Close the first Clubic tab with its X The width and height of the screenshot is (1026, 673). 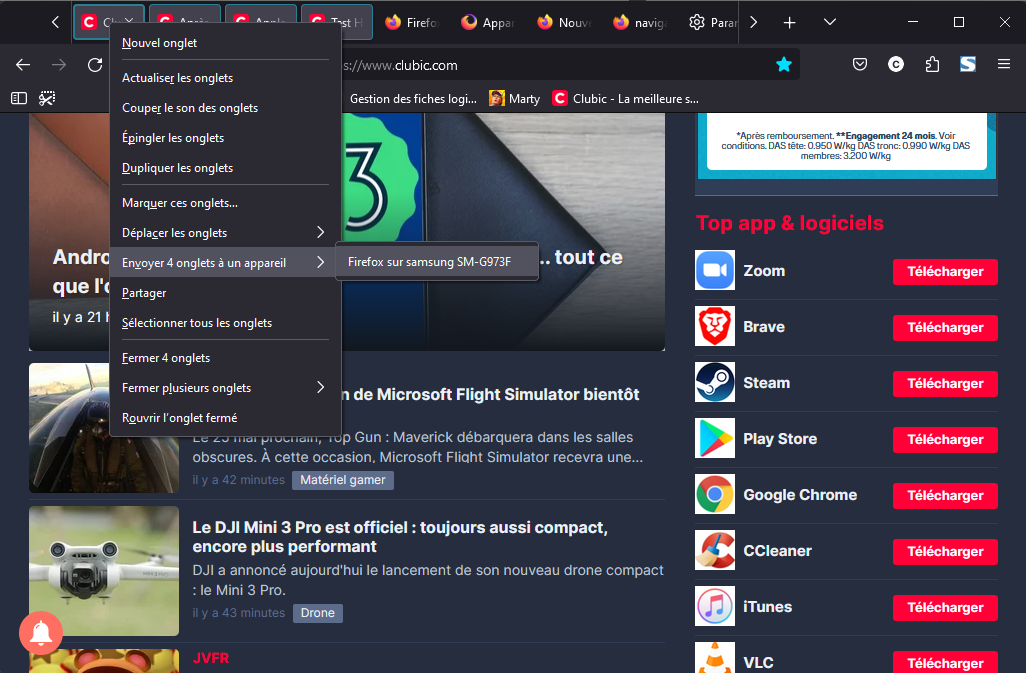click(x=129, y=22)
